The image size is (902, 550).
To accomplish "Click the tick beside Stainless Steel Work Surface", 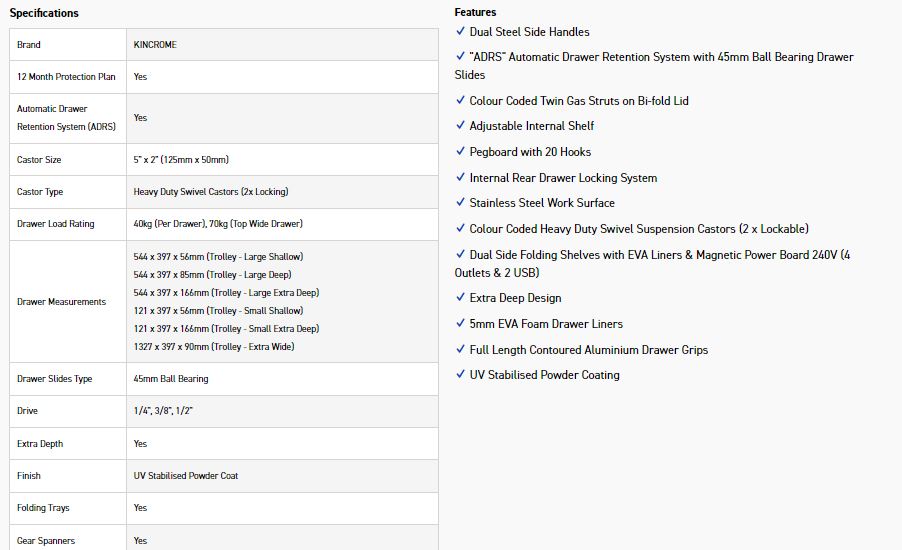I will pos(460,203).
